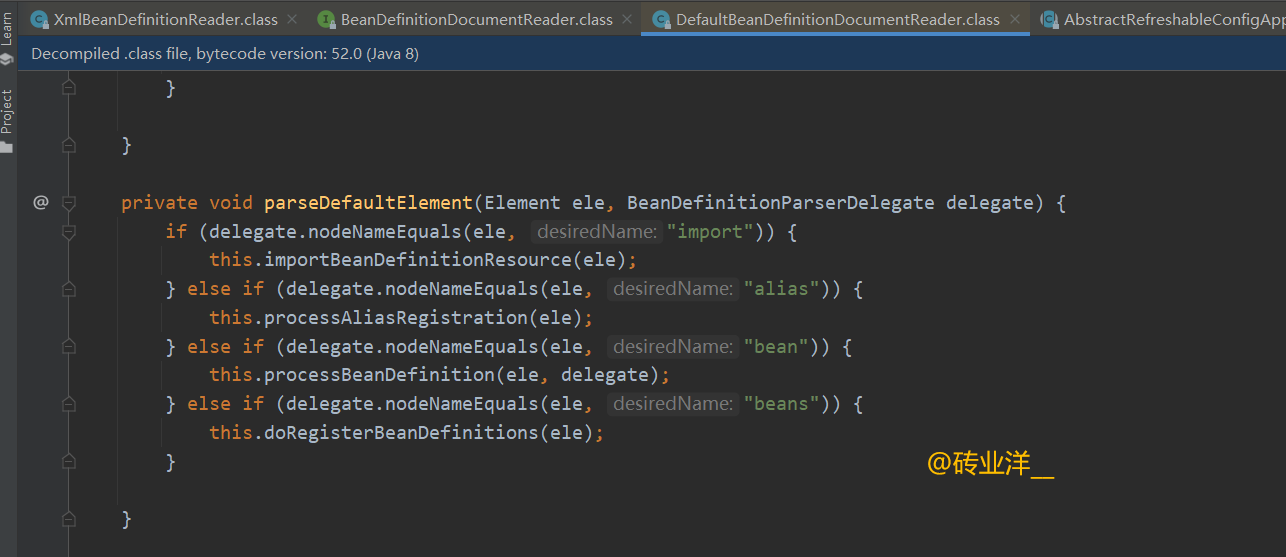Open the Project tool window

point(7,112)
